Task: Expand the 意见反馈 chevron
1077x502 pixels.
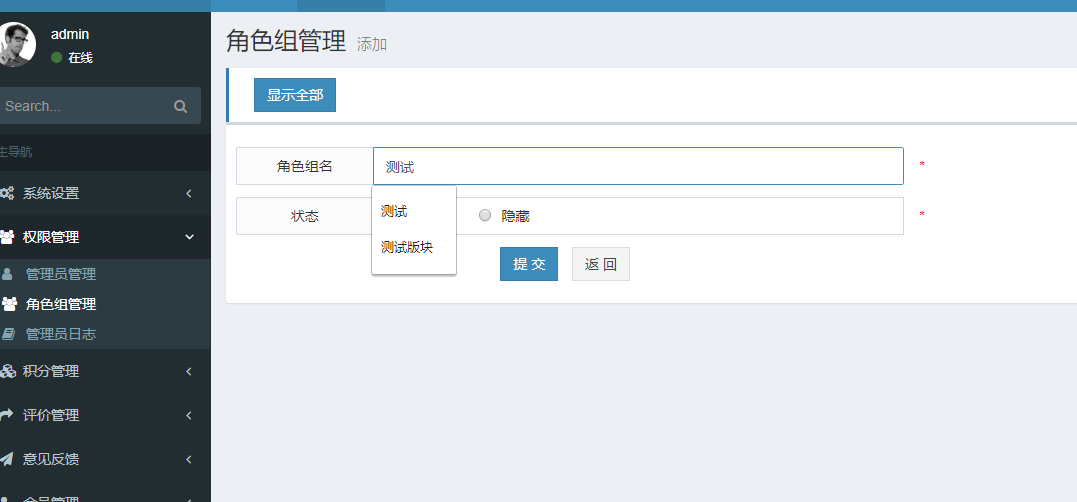Action: [188, 459]
